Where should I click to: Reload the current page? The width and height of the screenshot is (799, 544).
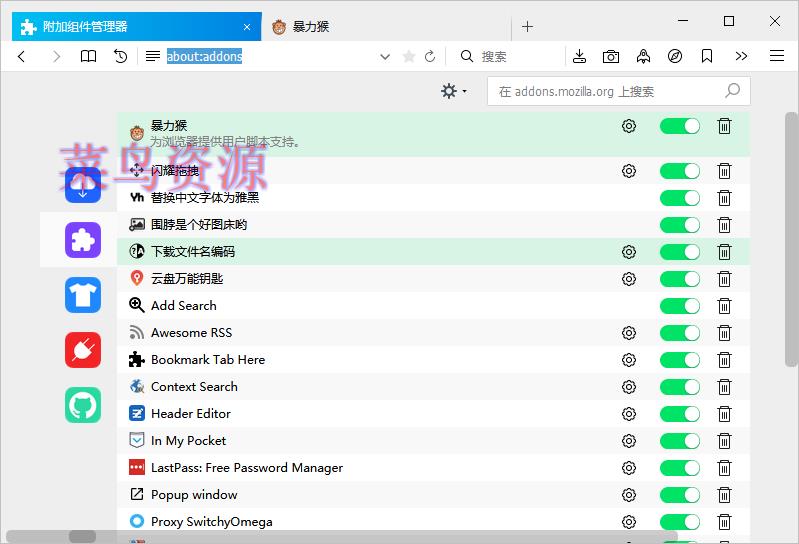pyautogui.click(x=430, y=56)
